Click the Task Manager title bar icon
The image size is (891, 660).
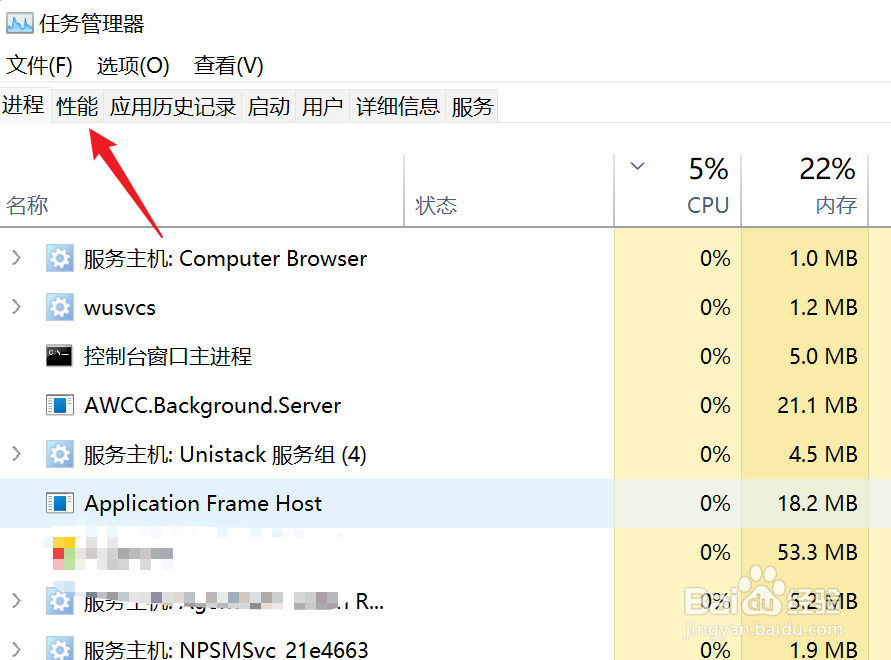click(x=20, y=22)
